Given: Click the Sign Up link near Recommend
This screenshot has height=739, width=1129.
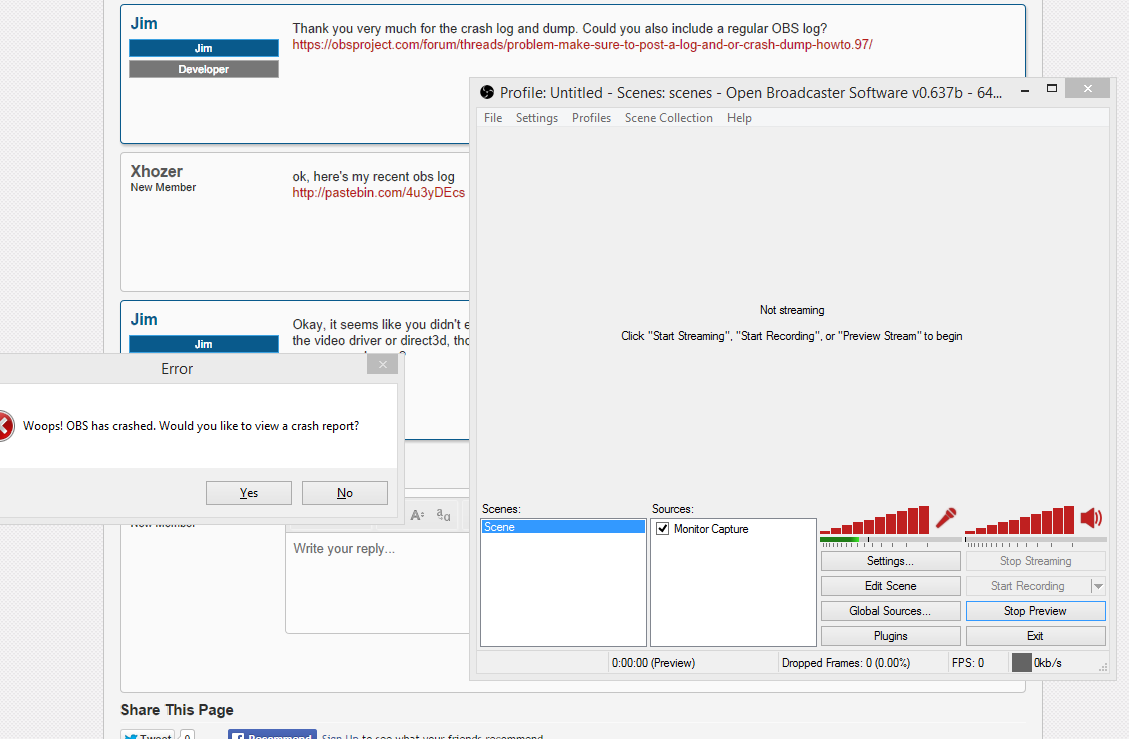Looking at the screenshot, I should pyautogui.click(x=340, y=736).
